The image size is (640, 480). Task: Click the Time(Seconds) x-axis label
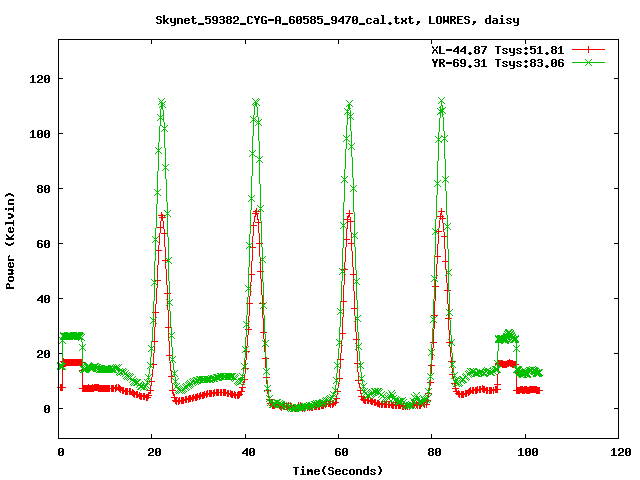[x=338, y=471]
